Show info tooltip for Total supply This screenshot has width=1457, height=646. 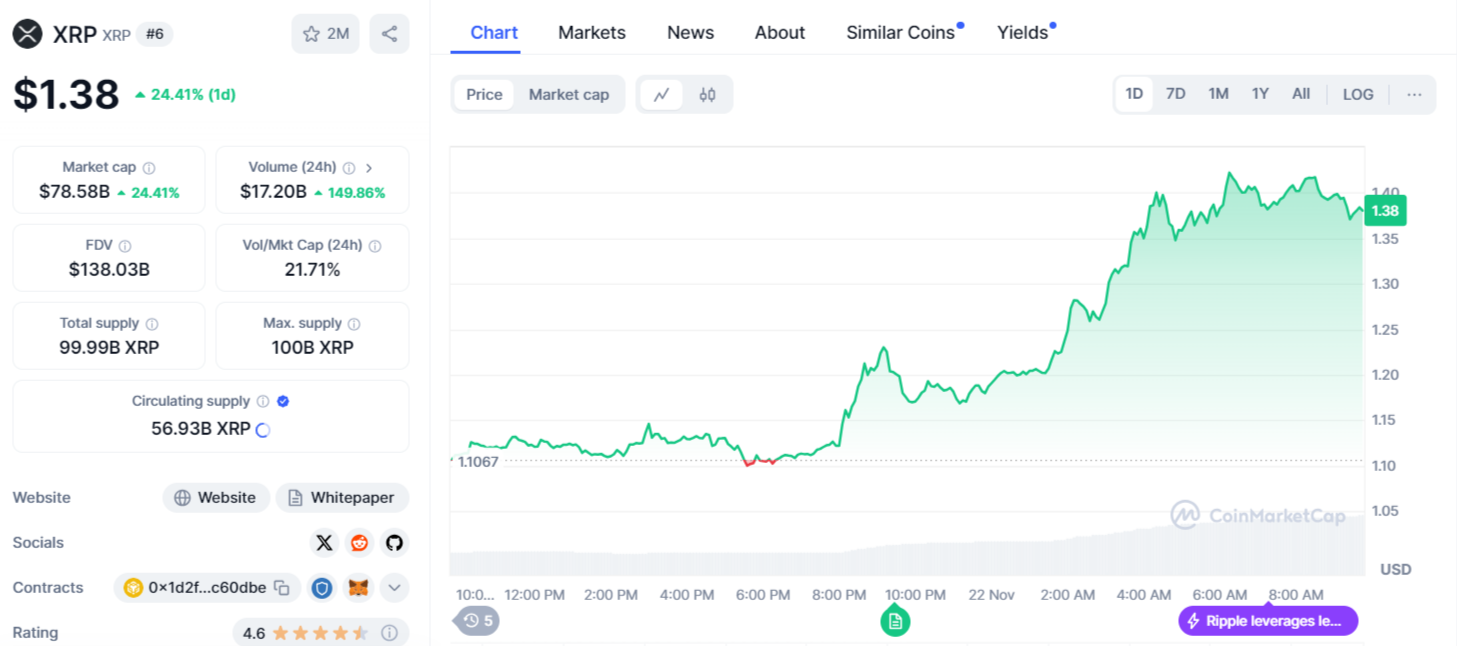[152, 324]
